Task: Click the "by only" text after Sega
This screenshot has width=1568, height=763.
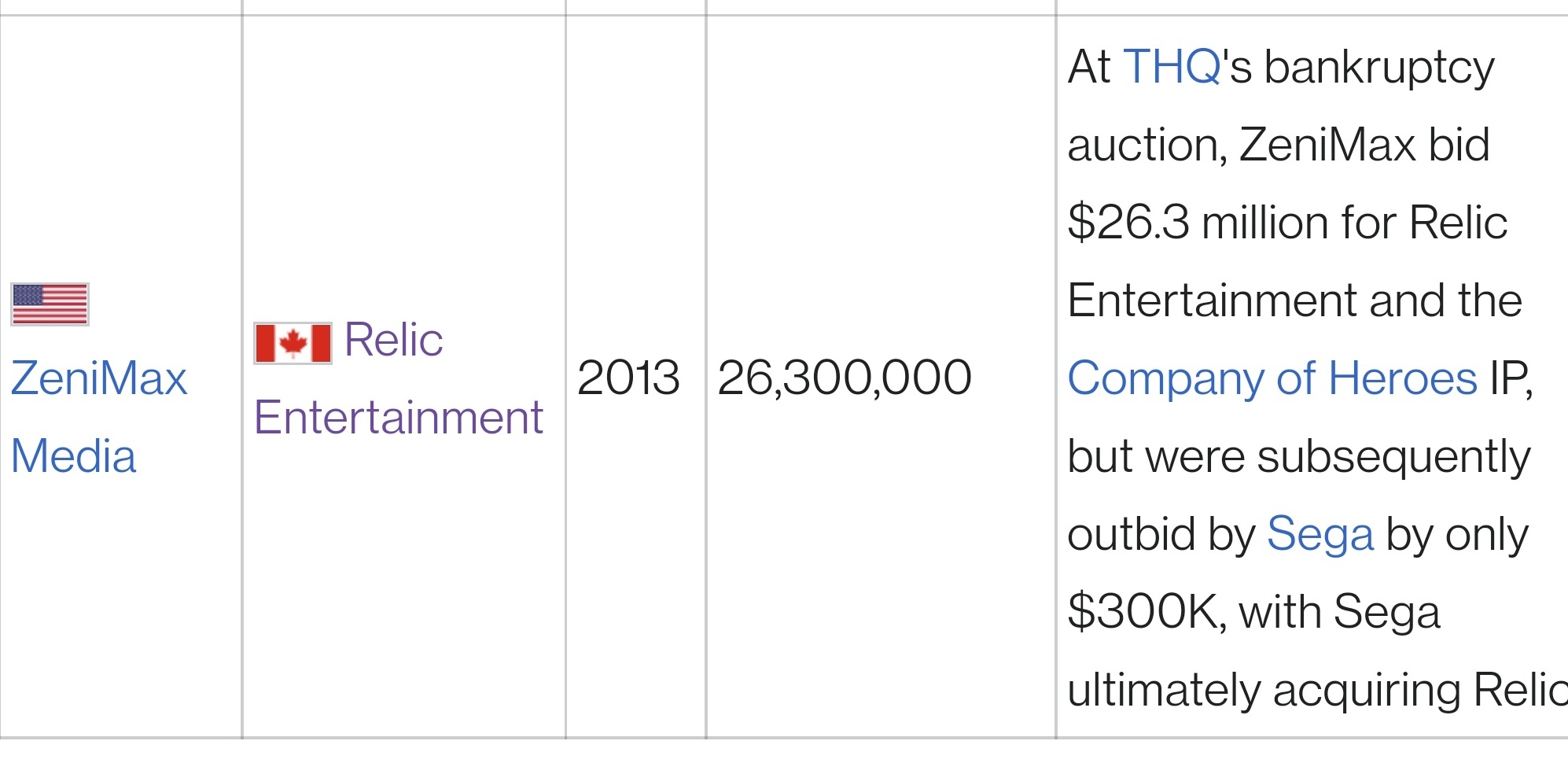Action: [1457, 535]
